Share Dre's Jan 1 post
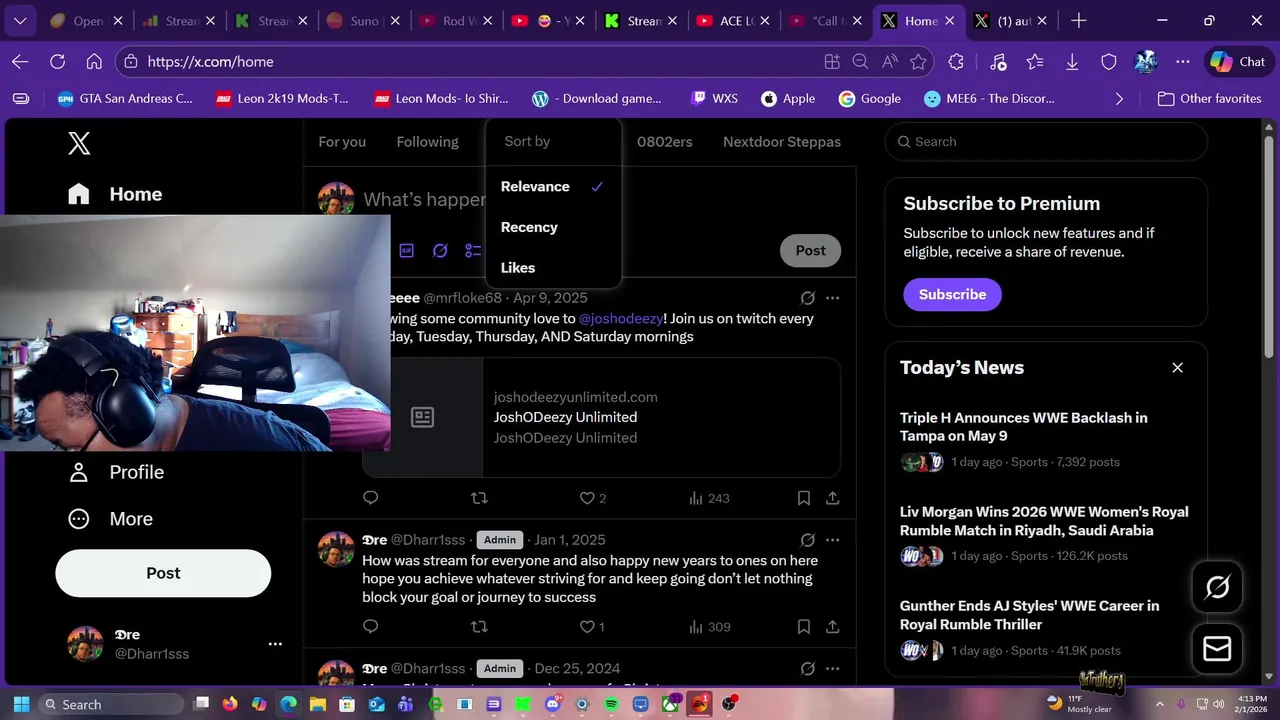The height and width of the screenshot is (720, 1280). tap(832, 627)
